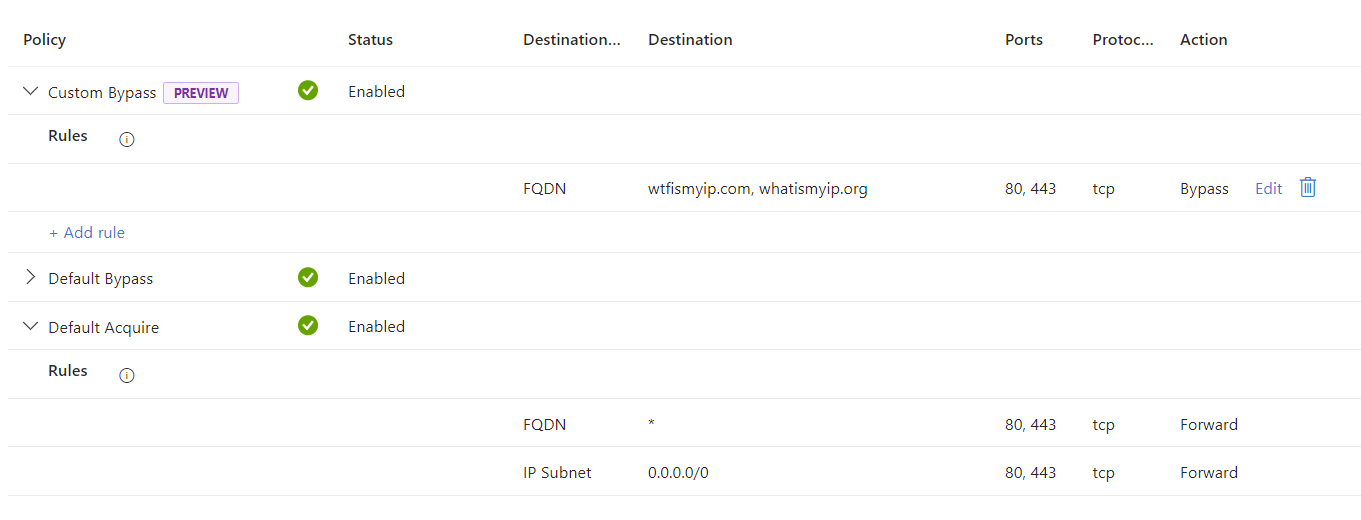Image resolution: width=1361 pixels, height=520 pixels.
Task: Add a rule to Custom Bypass
Action: (87, 233)
